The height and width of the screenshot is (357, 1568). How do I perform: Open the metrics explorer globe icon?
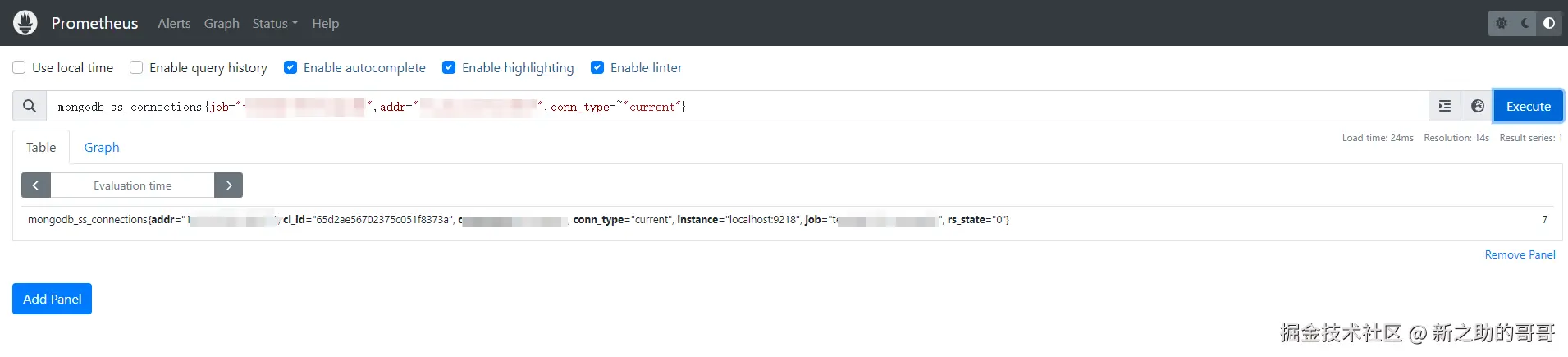[1478, 107]
